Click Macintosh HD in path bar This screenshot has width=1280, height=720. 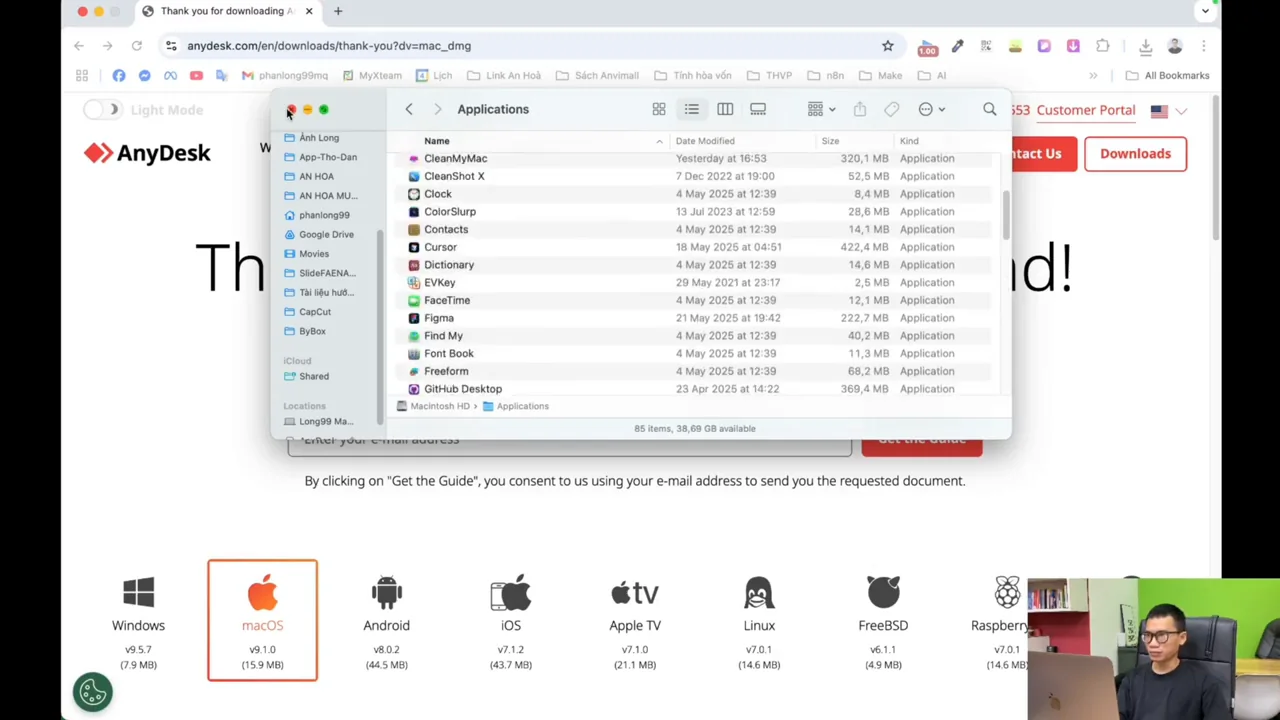(x=433, y=406)
